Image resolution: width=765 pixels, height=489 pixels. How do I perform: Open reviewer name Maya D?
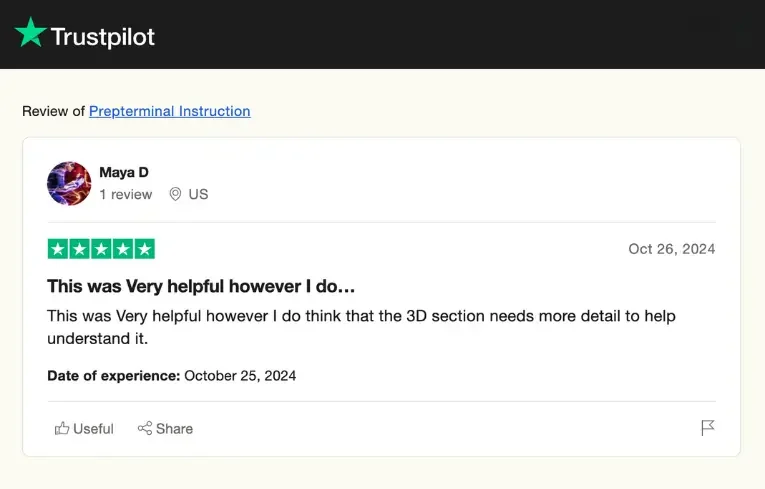(x=124, y=172)
